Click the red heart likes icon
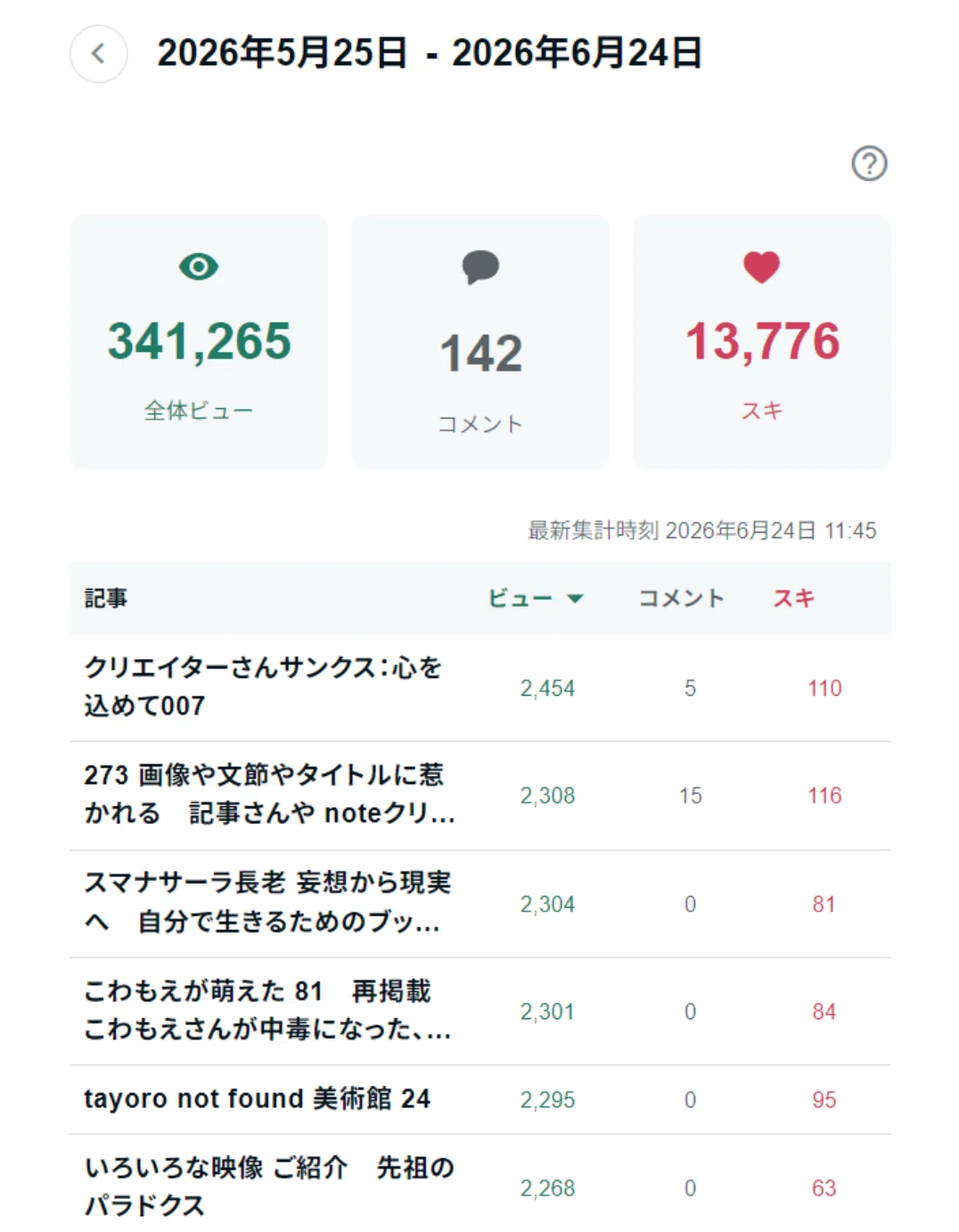 tap(761, 267)
